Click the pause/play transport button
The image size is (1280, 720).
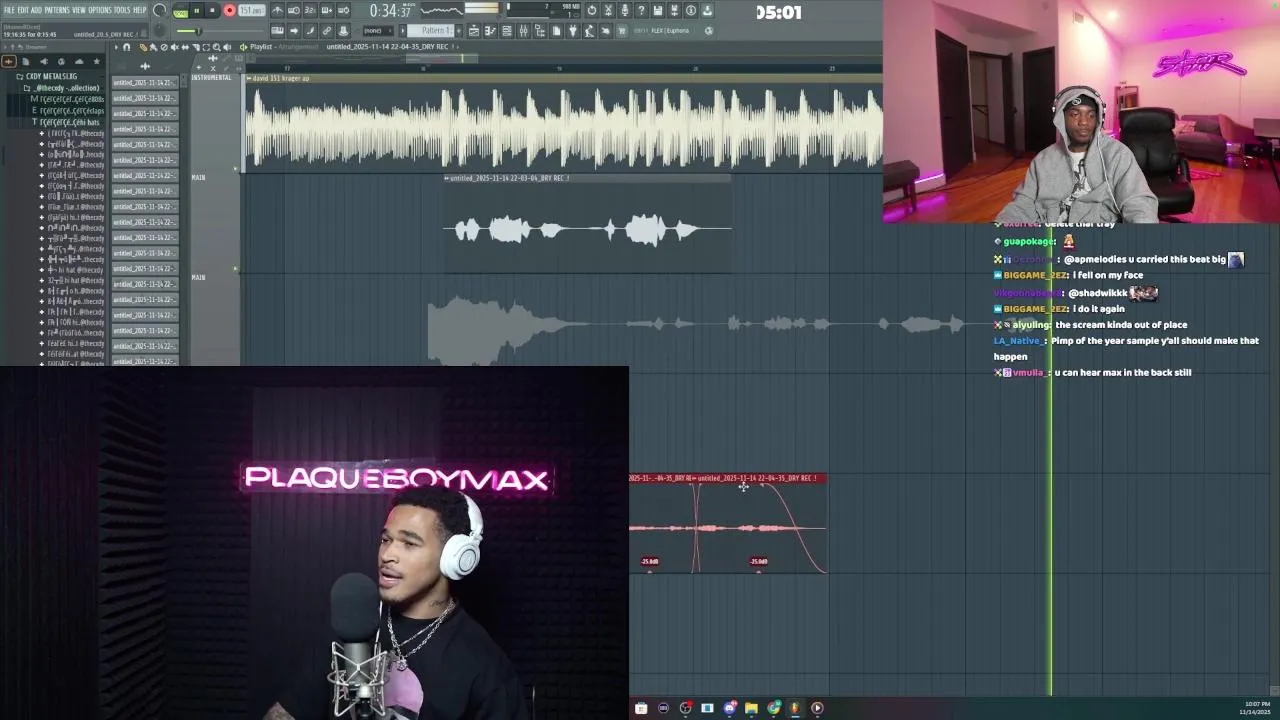(x=197, y=11)
